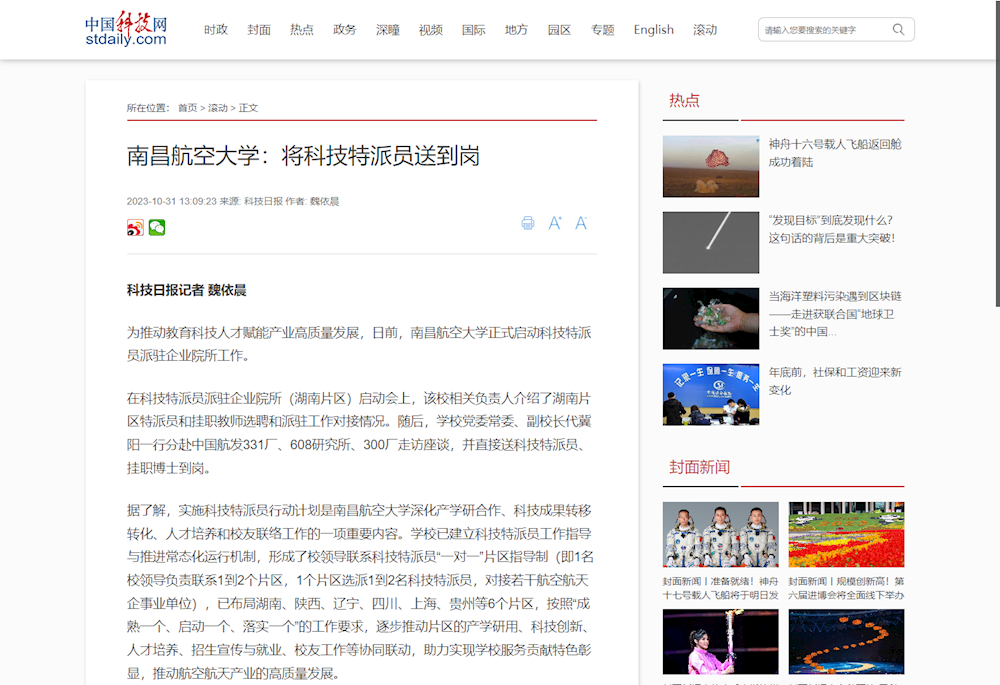Open the 国际 section
Viewport: 1000px width, 685px height.
473,30
